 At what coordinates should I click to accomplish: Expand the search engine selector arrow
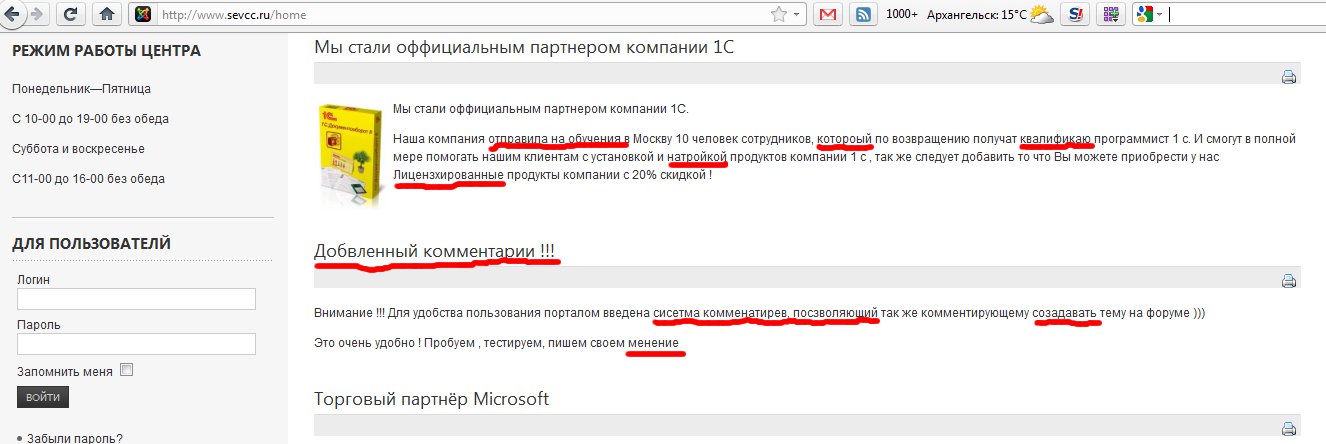click(1160, 14)
